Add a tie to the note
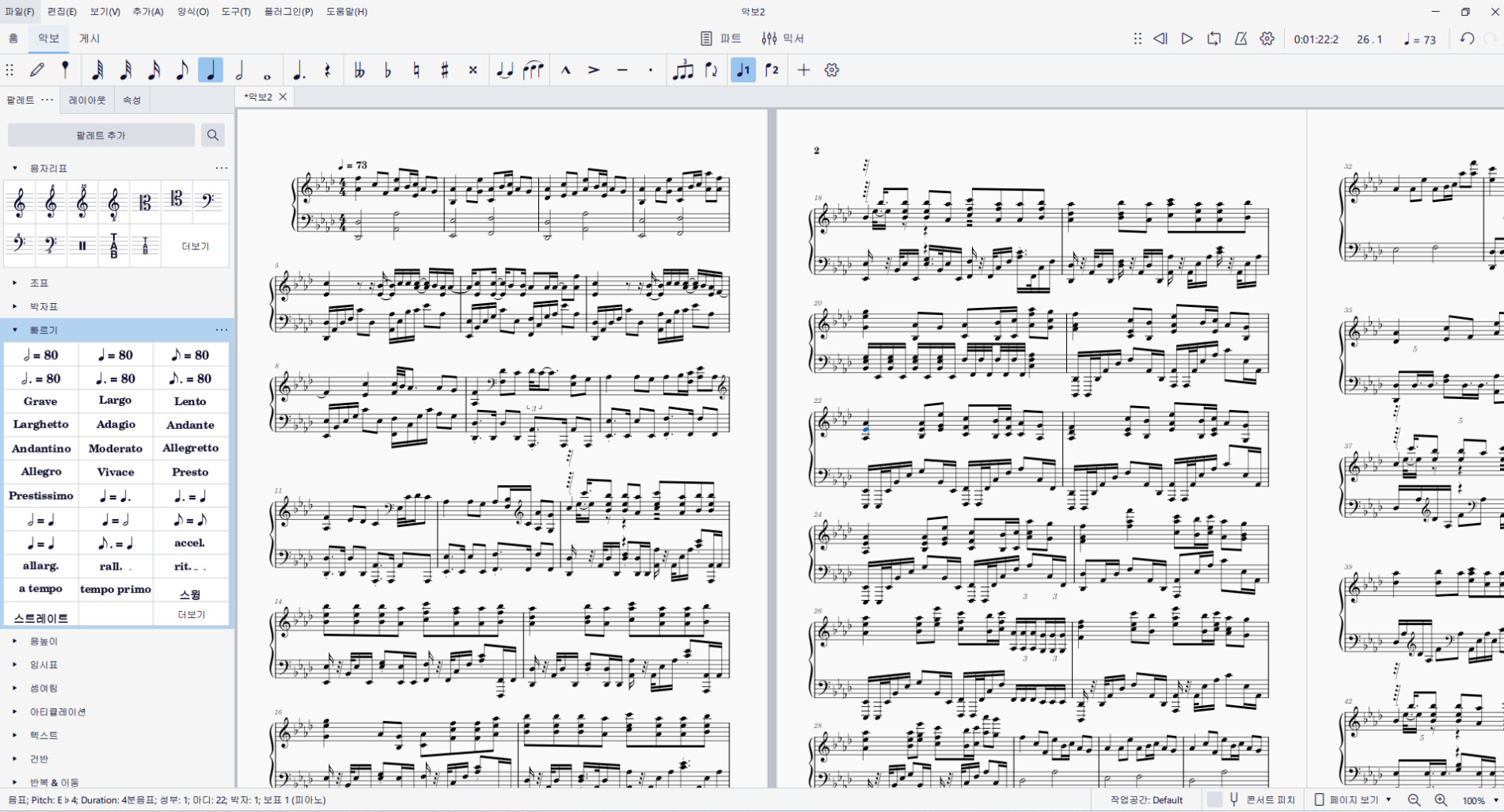Viewport: 1504px width, 812px height. [504, 70]
